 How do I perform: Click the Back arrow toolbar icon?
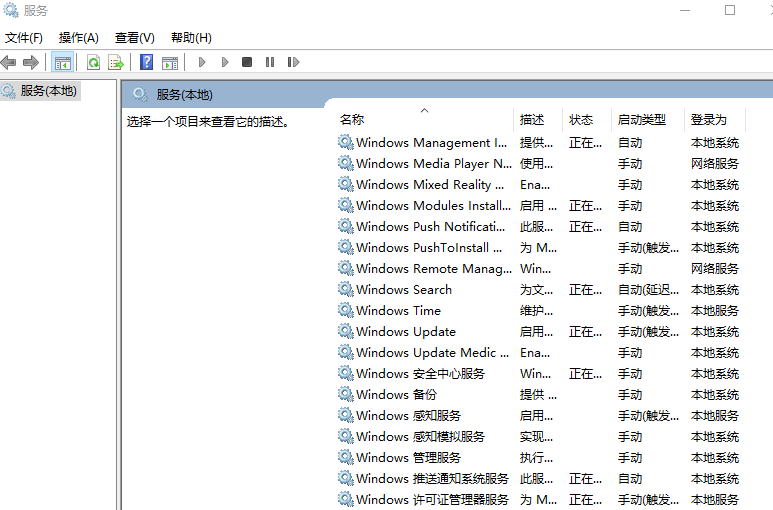[8, 62]
